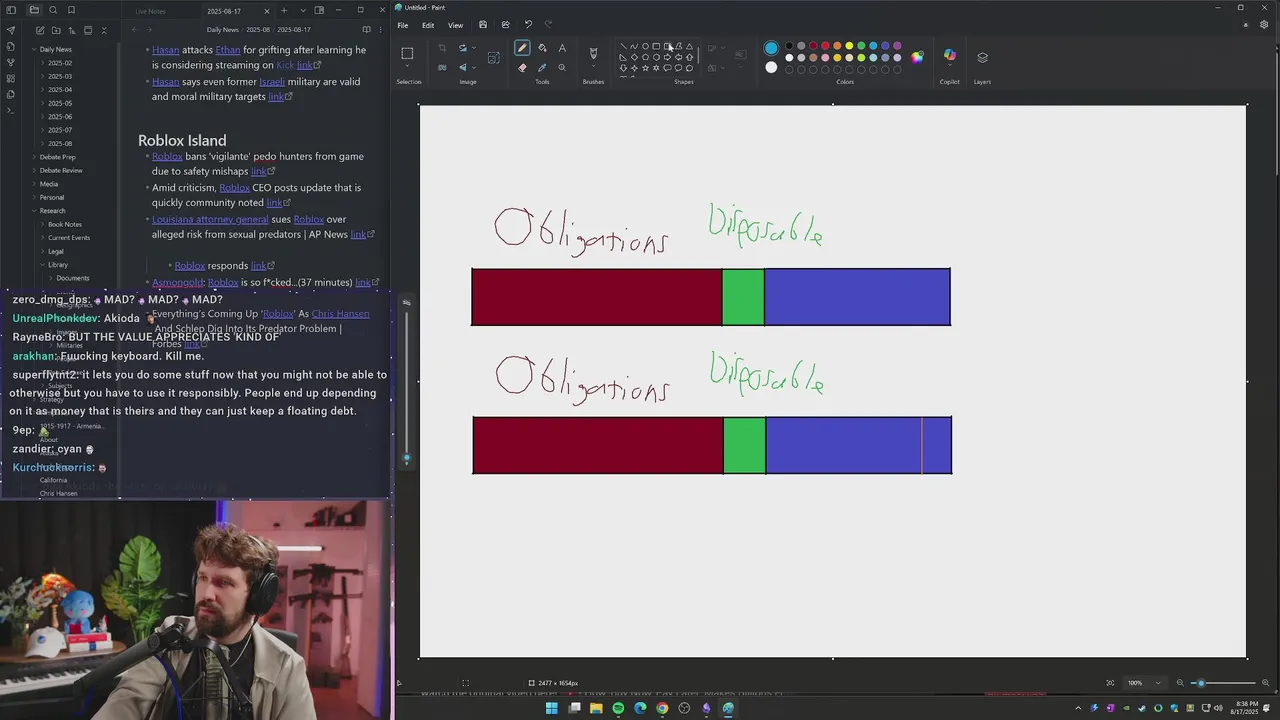Select the Triangle shape in Shapes gallery
Screen dimensions: 1280x720
[x=689, y=46]
